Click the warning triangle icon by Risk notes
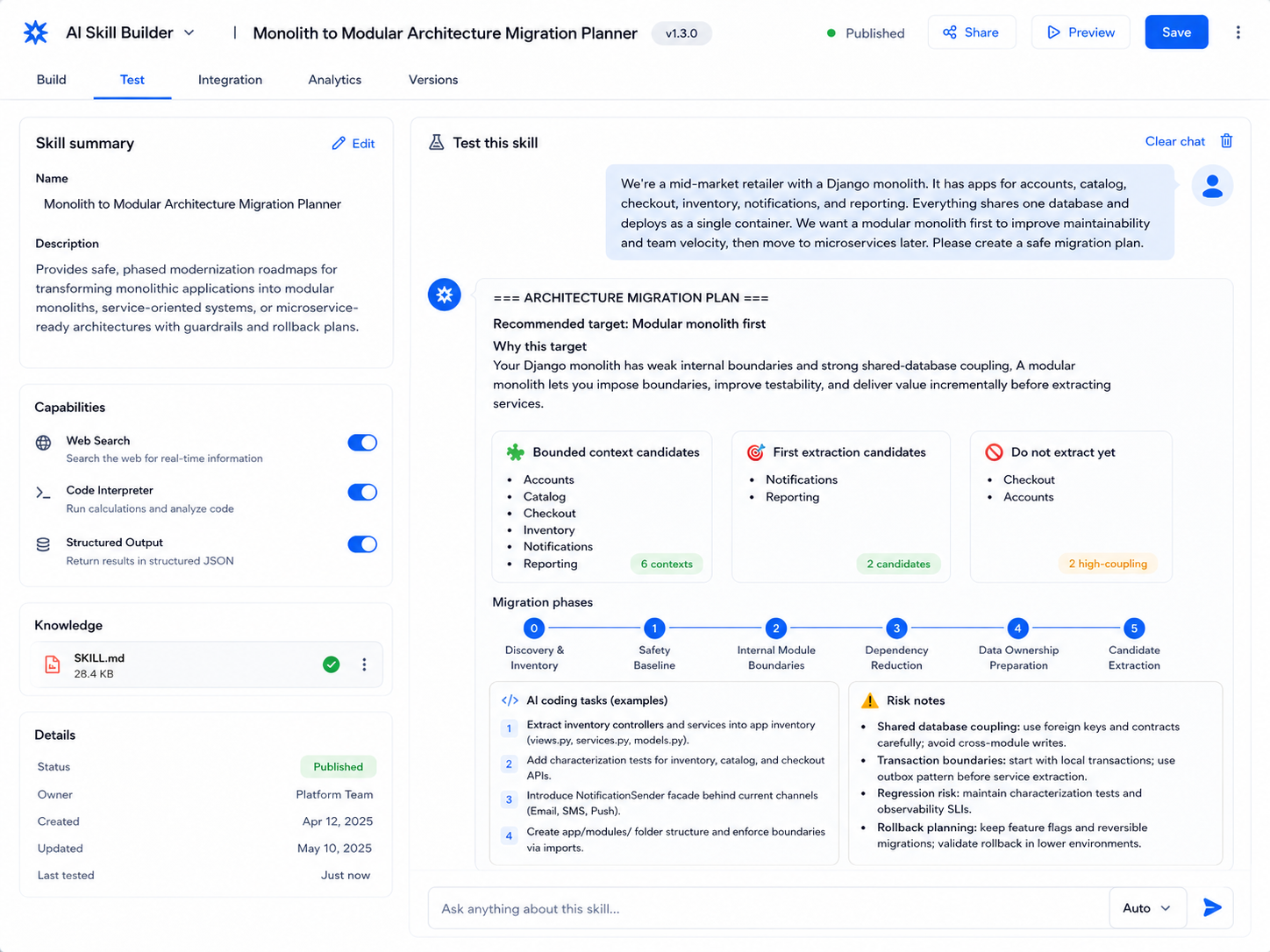This screenshot has height=952, width=1270. click(x=870, y=700)
